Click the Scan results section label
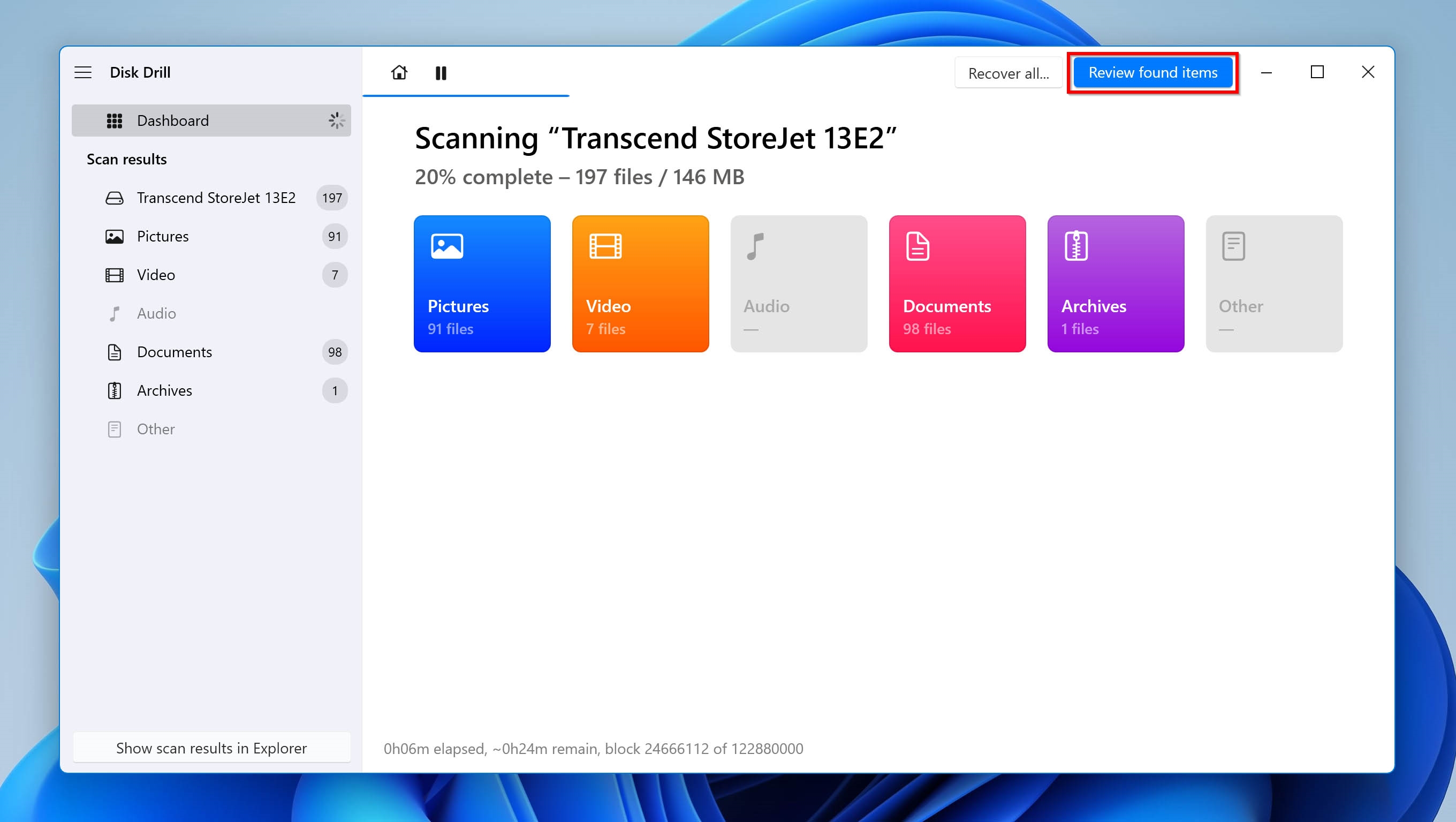 tap(127, 160)
